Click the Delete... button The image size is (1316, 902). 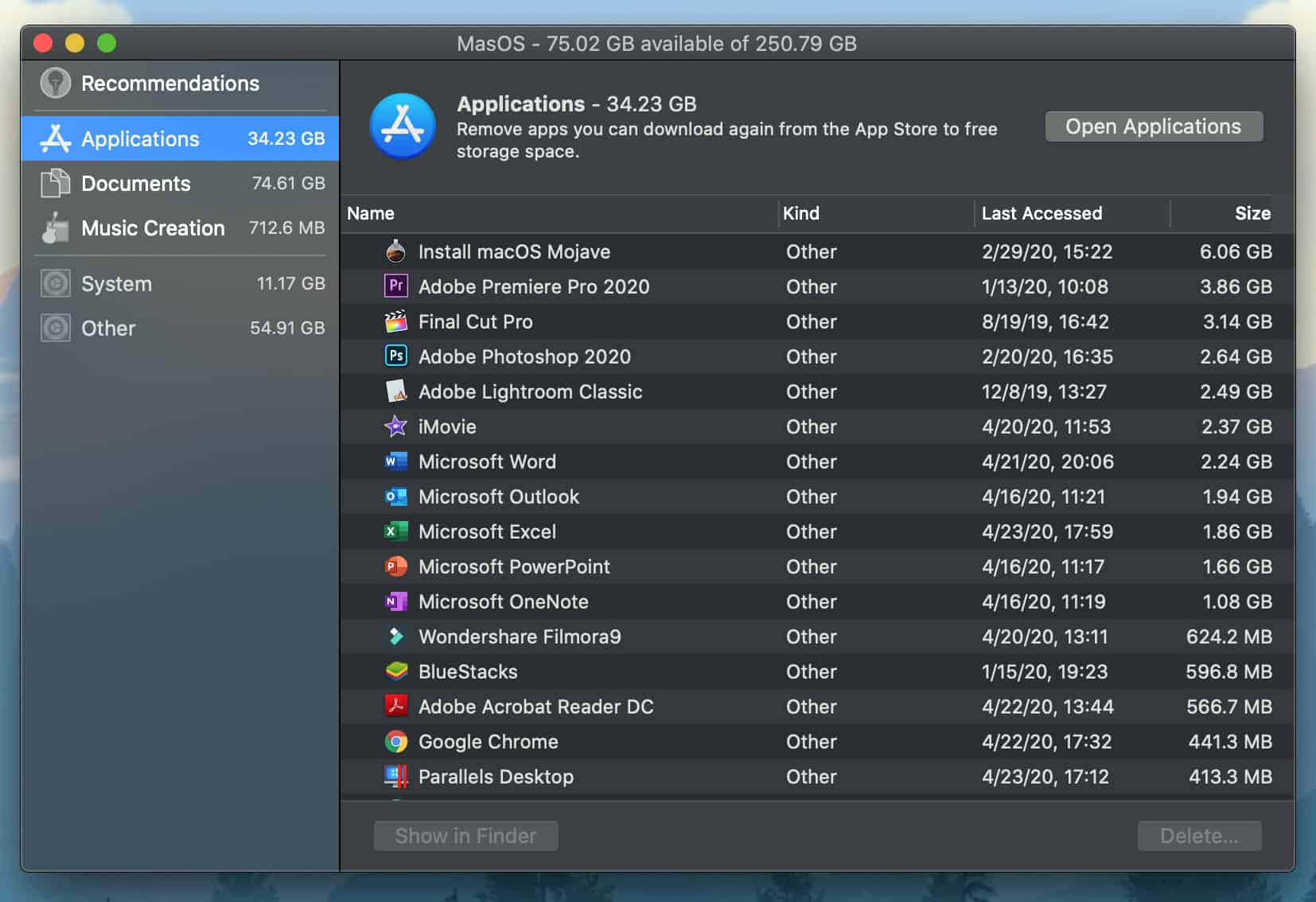1199,836
